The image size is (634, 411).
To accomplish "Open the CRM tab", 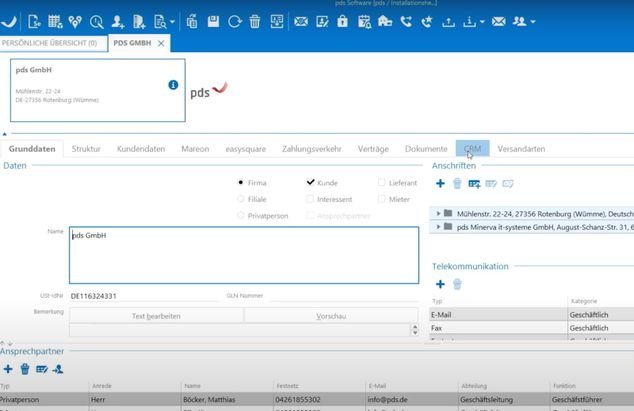I will 472,149.
